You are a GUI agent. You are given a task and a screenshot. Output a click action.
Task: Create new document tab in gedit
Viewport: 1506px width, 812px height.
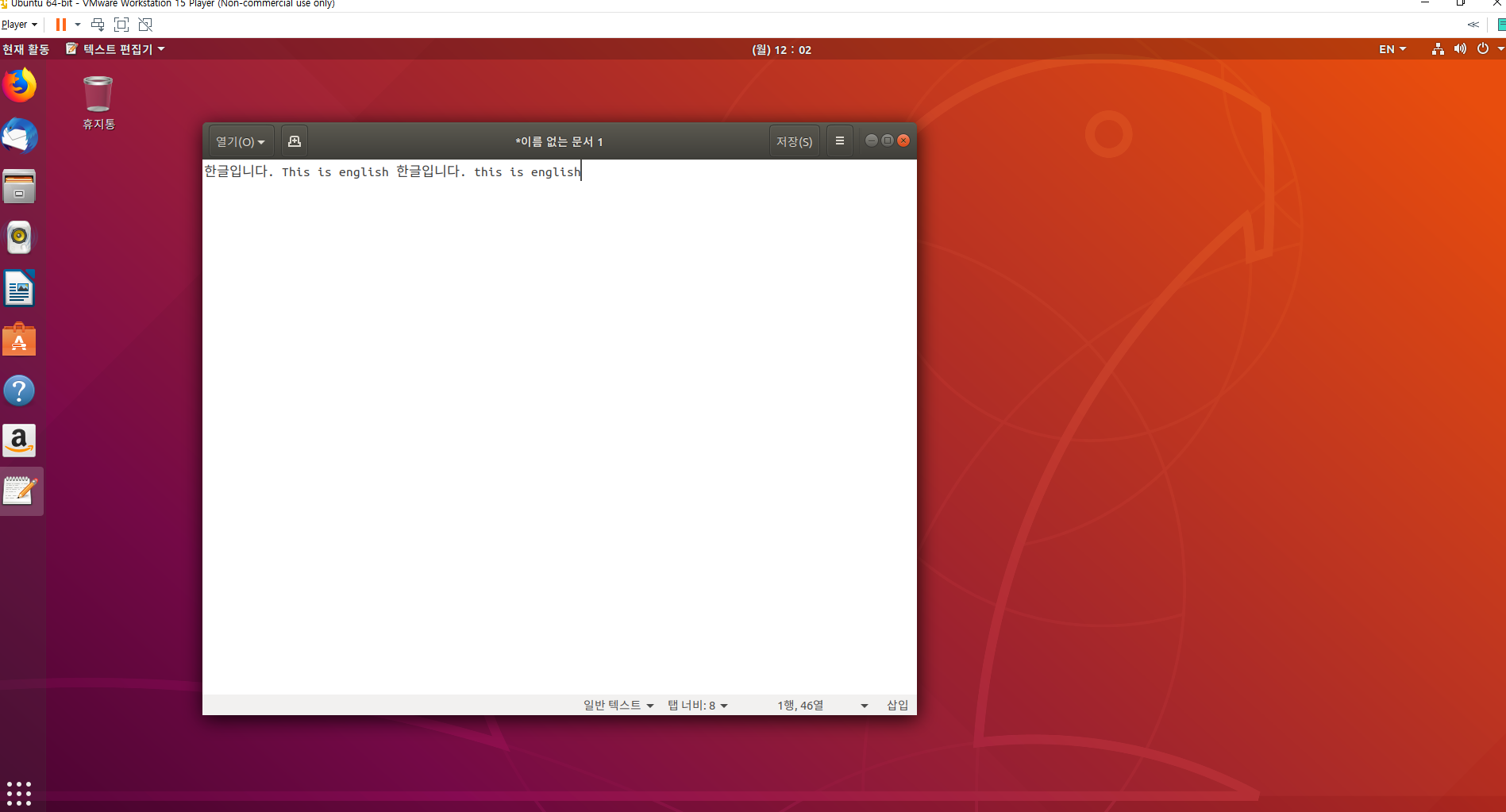[x=294, y=141]
